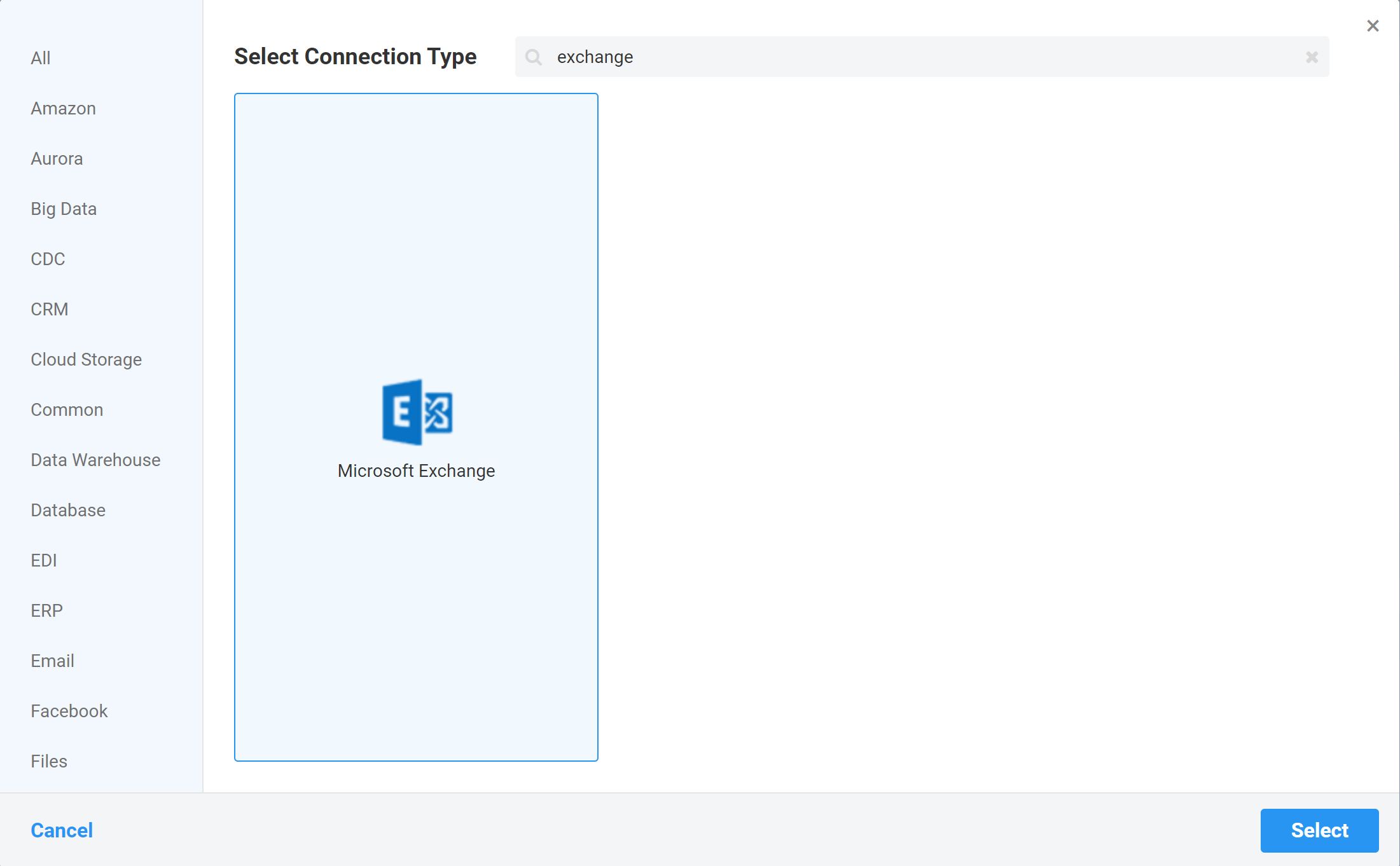Open the Cloud Storage category
This screenshot has height=866, width=1400.
click(x=86, y=359)
